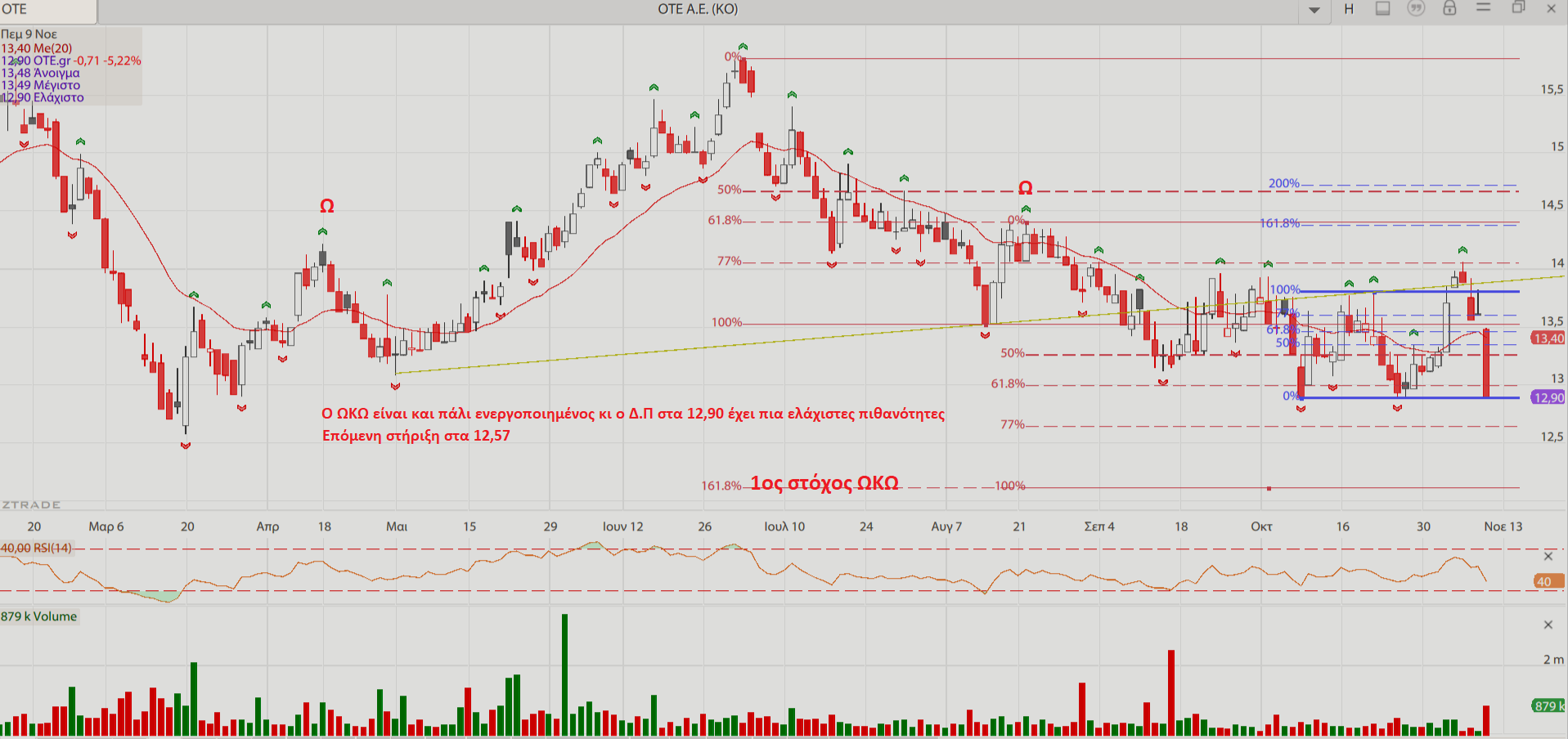This screenshot has width=1568, height=739.
Task: Click the H timeframe button
Action: point(1349,9)
